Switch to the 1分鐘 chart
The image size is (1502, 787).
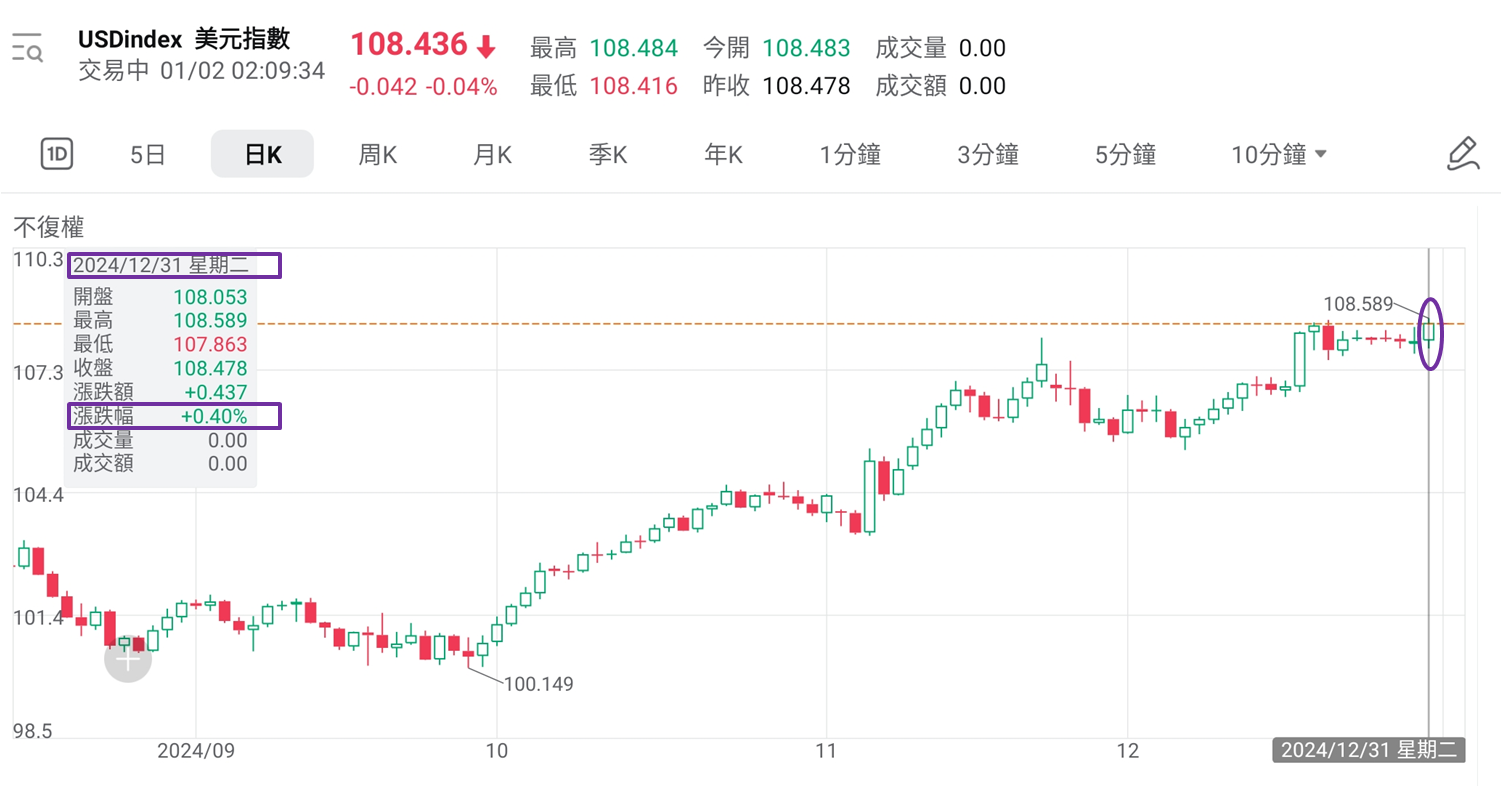tap(850, 155)
